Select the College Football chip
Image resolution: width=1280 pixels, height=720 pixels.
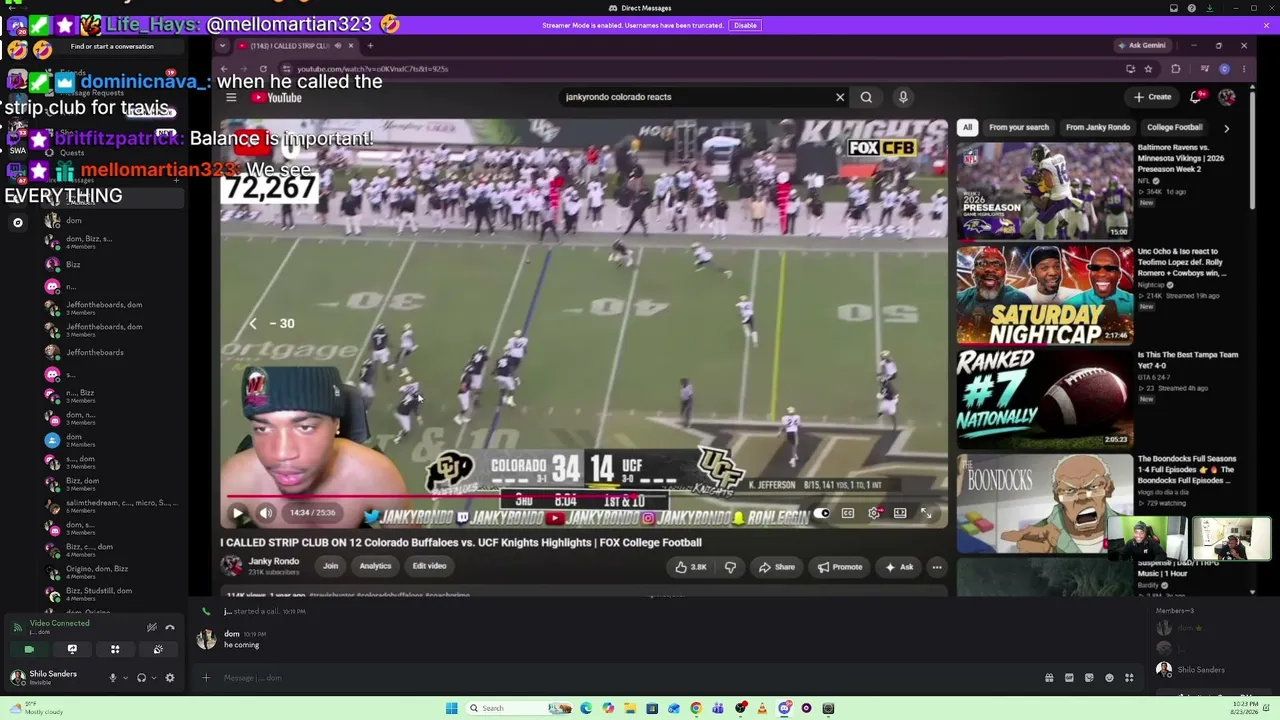(x=1174, y=127)
